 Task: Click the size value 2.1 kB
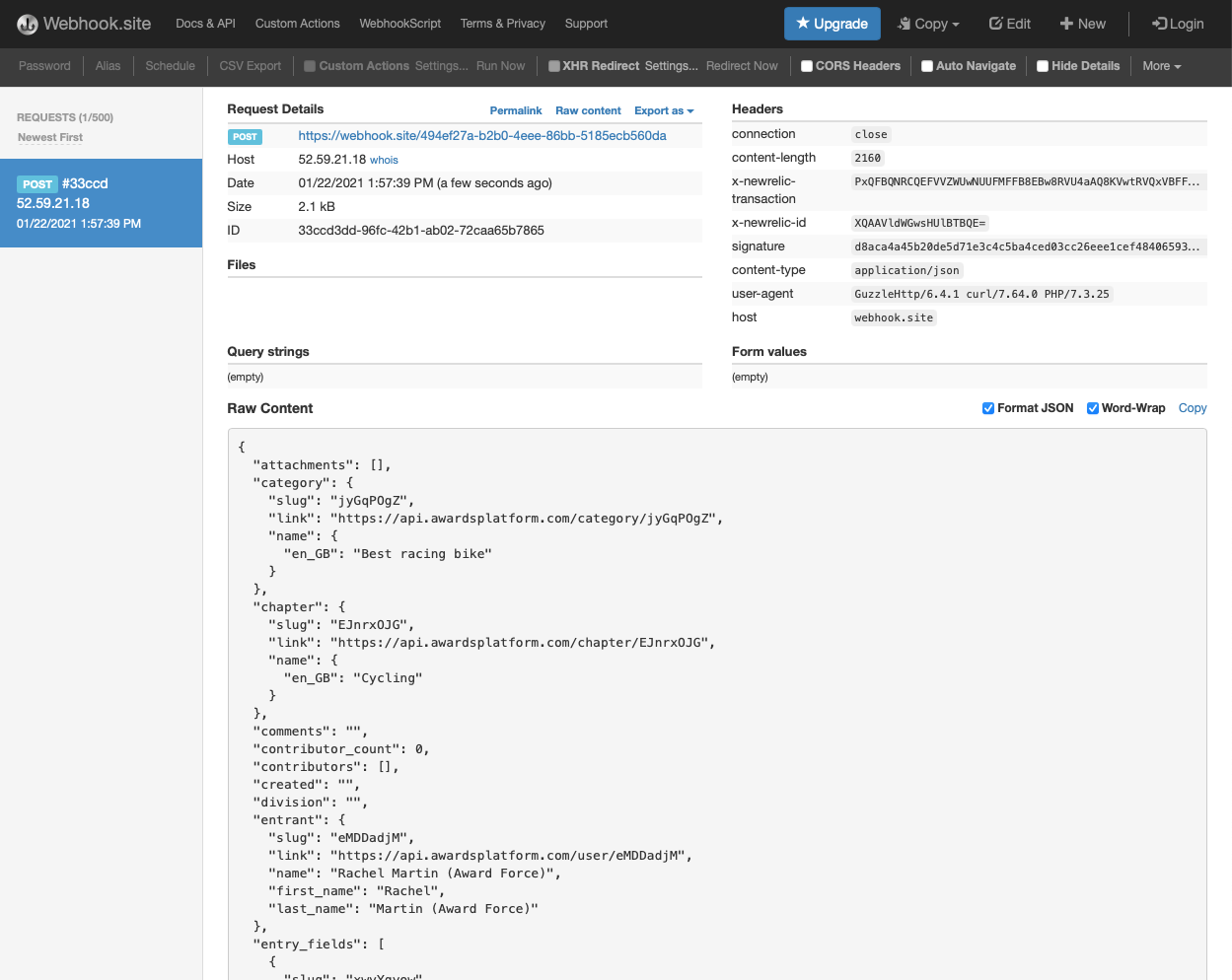pyautogui.click(x=317, y=207)
